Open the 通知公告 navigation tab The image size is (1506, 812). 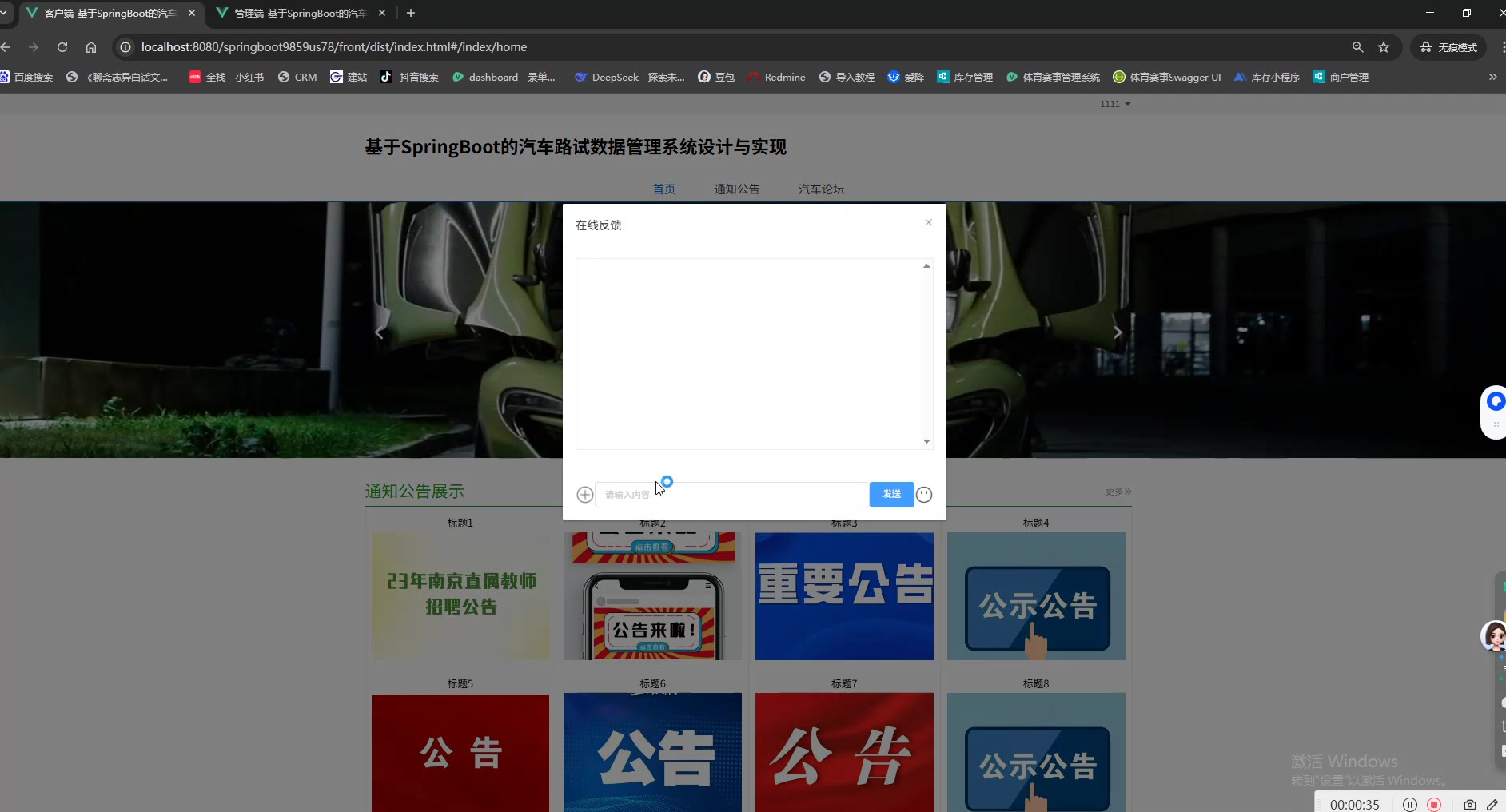[x=736, y=189]
